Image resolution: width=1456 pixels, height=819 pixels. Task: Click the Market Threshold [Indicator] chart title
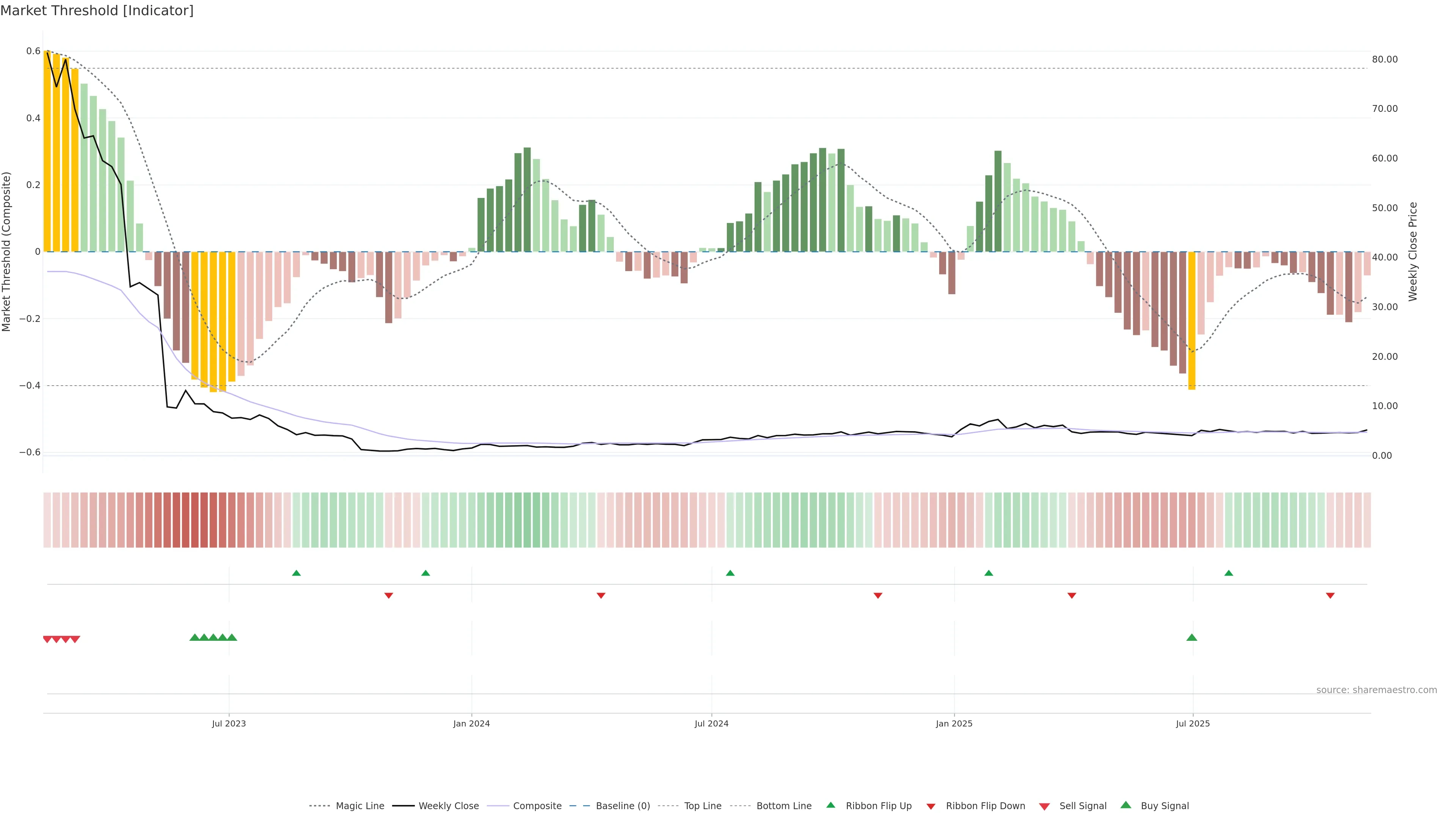pos(97,11)
